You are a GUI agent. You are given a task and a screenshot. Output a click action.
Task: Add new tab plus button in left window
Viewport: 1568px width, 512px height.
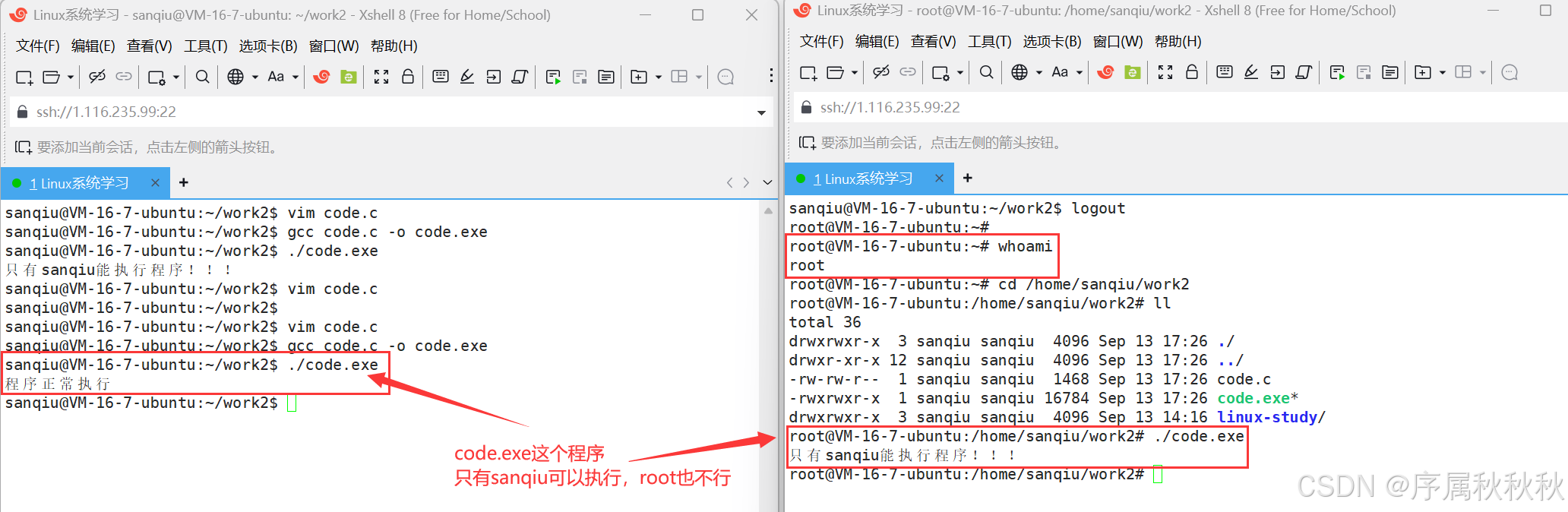pyautogui.click(x=183, y=182)
